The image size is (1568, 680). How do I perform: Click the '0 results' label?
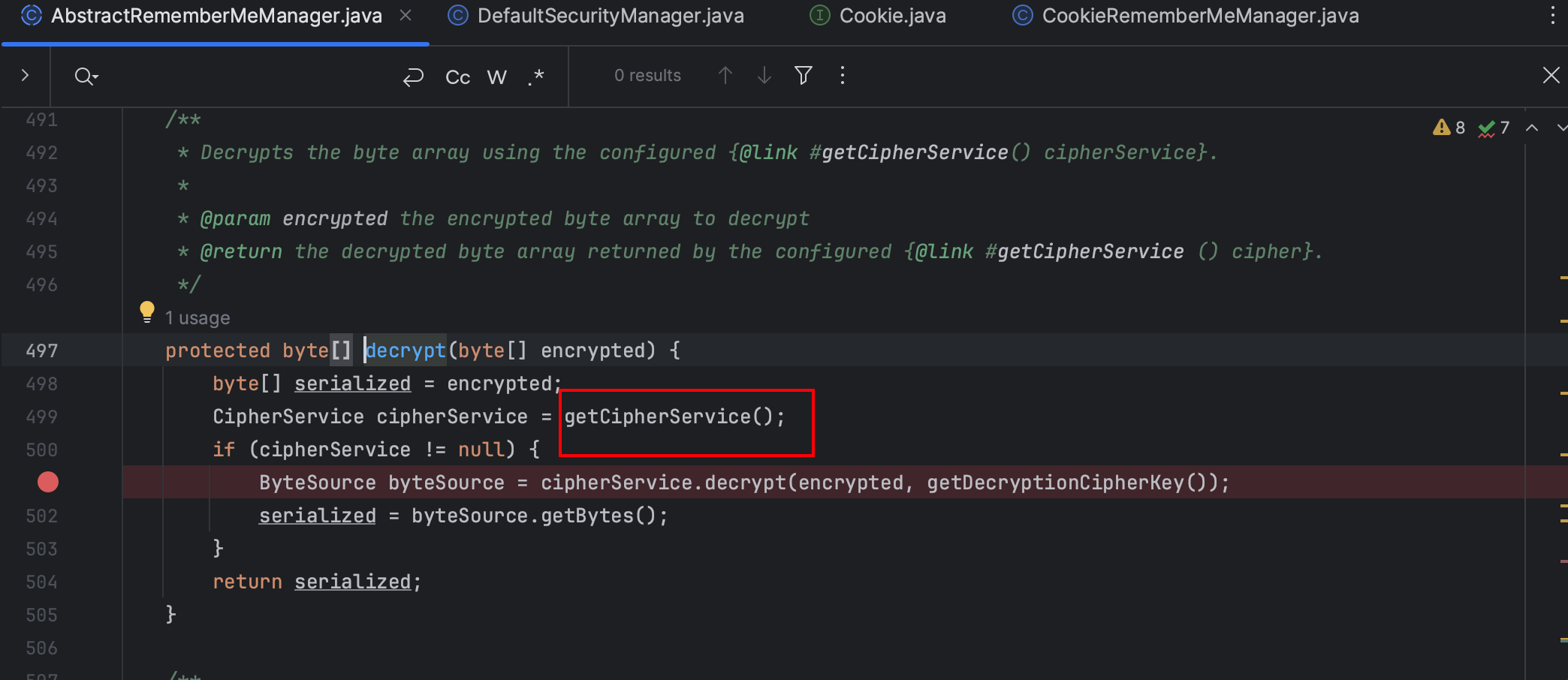click(x=647, y=75)
